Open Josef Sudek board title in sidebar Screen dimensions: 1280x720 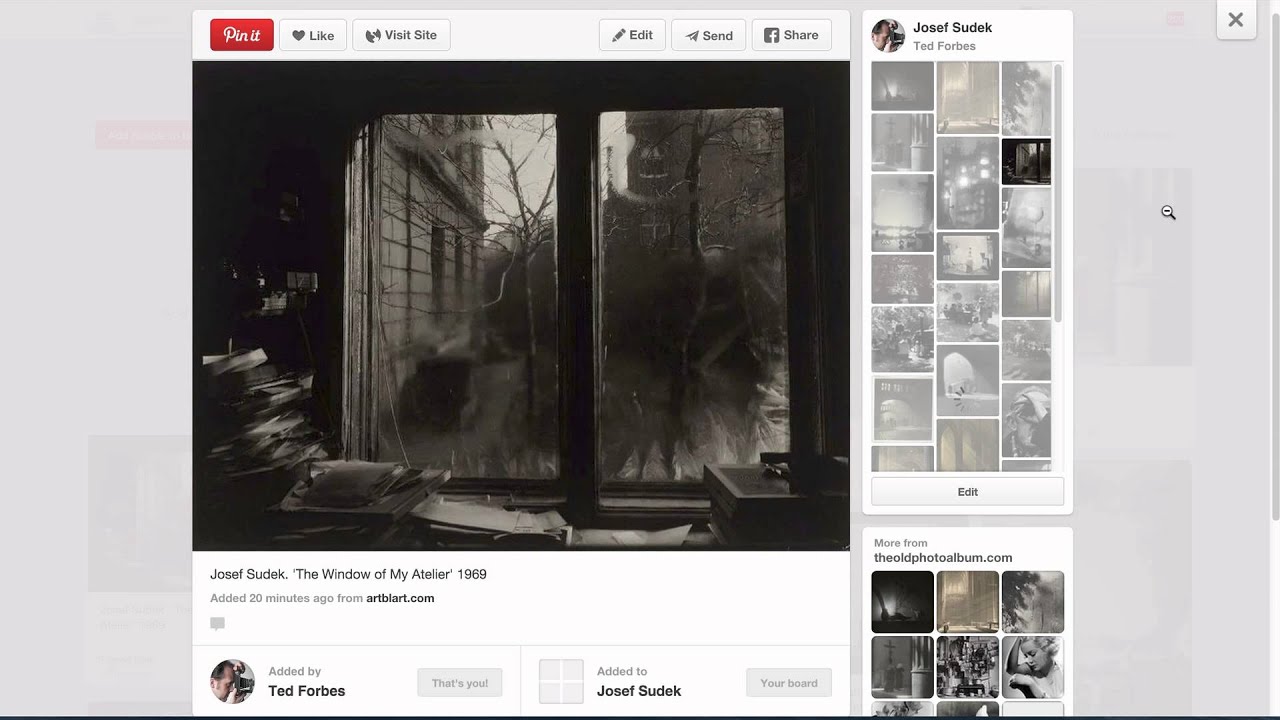[952, 27]
